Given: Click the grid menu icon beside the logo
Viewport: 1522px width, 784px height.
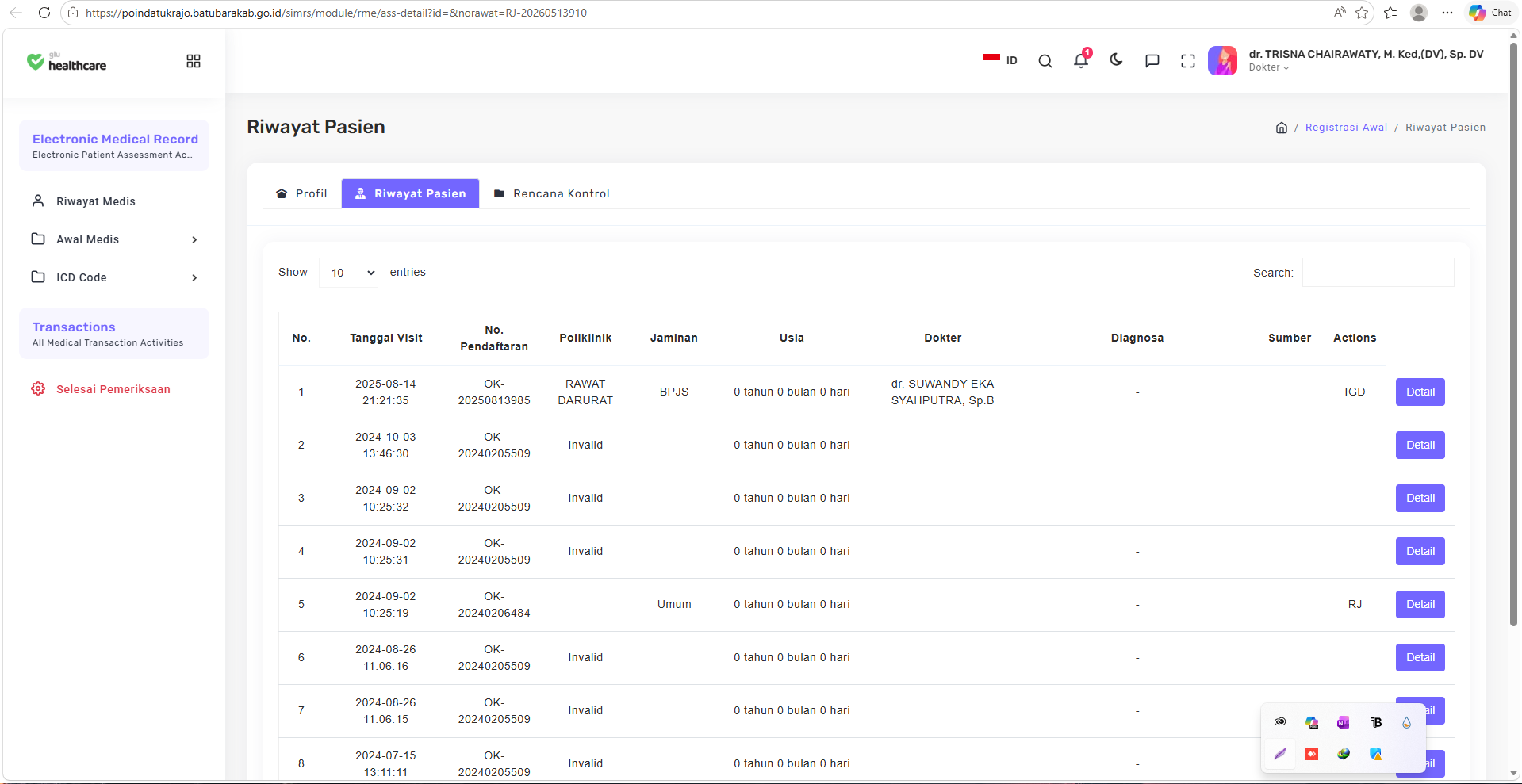Looking at the screenshot, I should coord(194,61).
